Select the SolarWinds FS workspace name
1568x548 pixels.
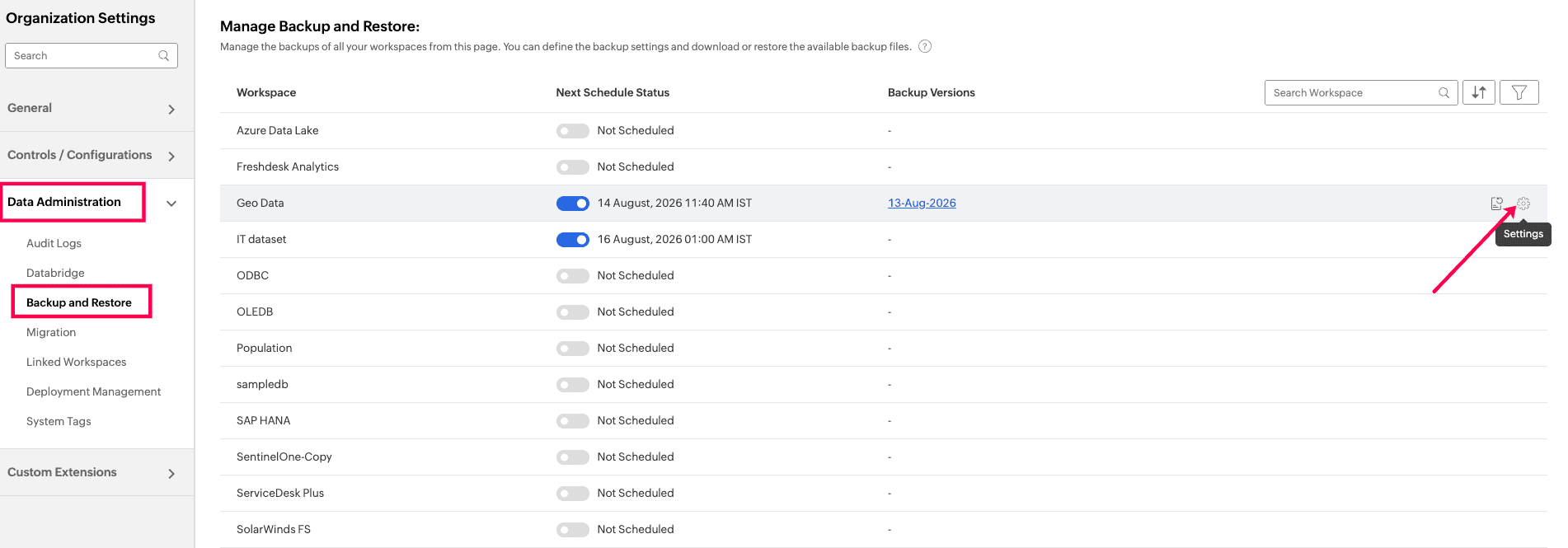coord(274,529)
